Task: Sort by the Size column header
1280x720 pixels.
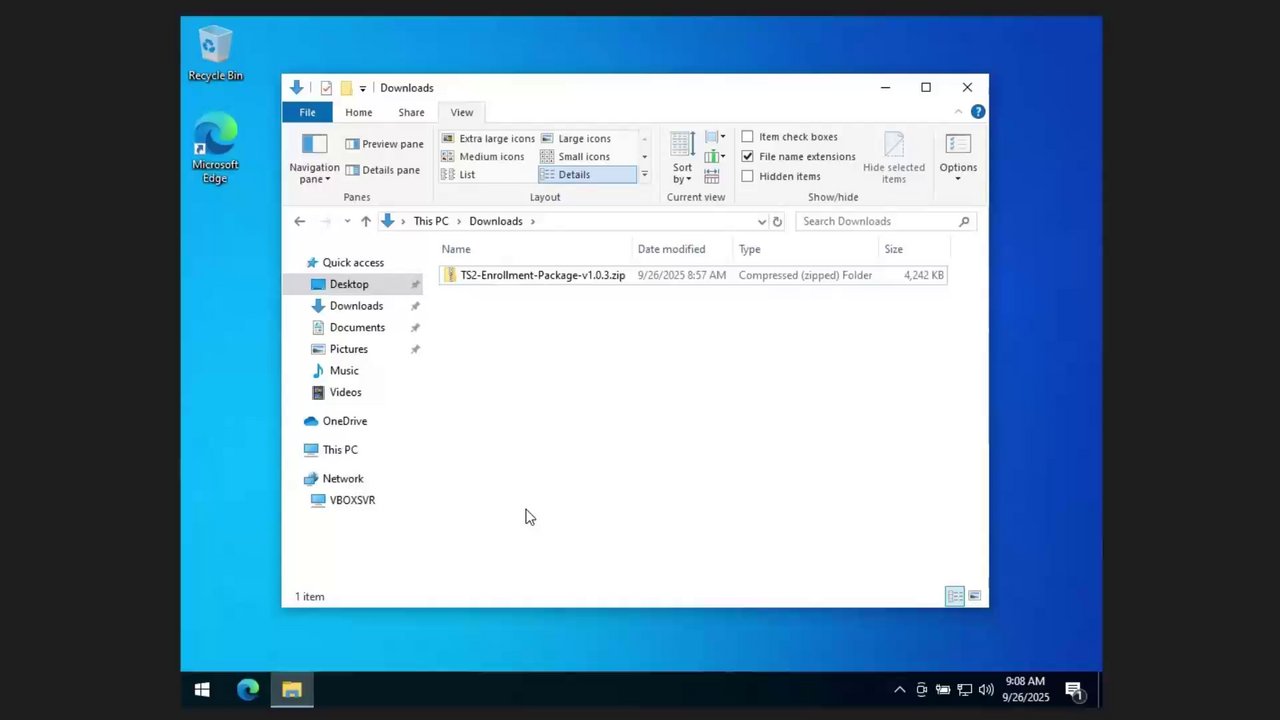Action: tap(914, 249)
